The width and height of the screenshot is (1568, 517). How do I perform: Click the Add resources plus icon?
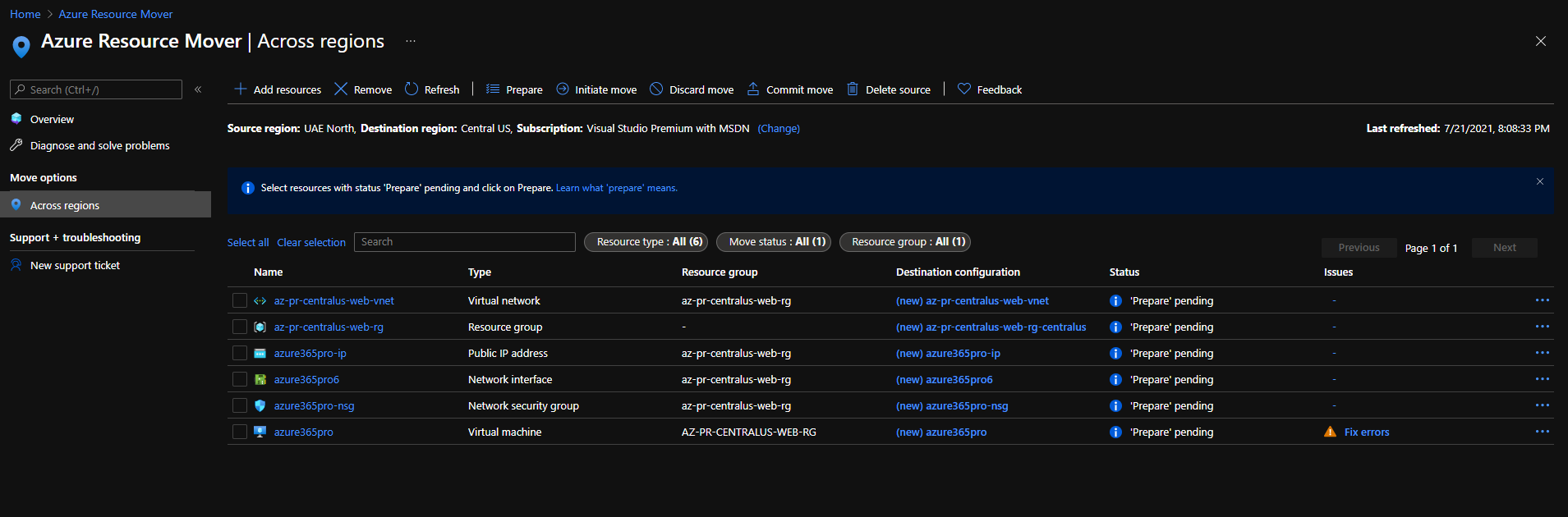[241, 89]
